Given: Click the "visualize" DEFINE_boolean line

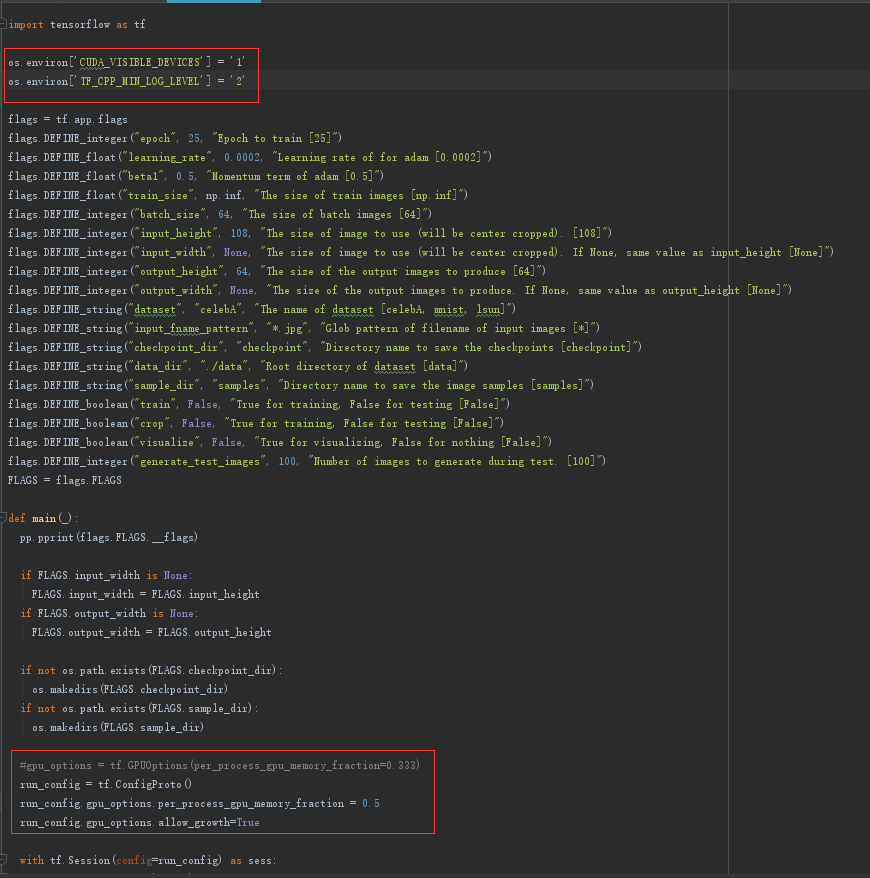Looking at the screenshot, I should point(280,443).
